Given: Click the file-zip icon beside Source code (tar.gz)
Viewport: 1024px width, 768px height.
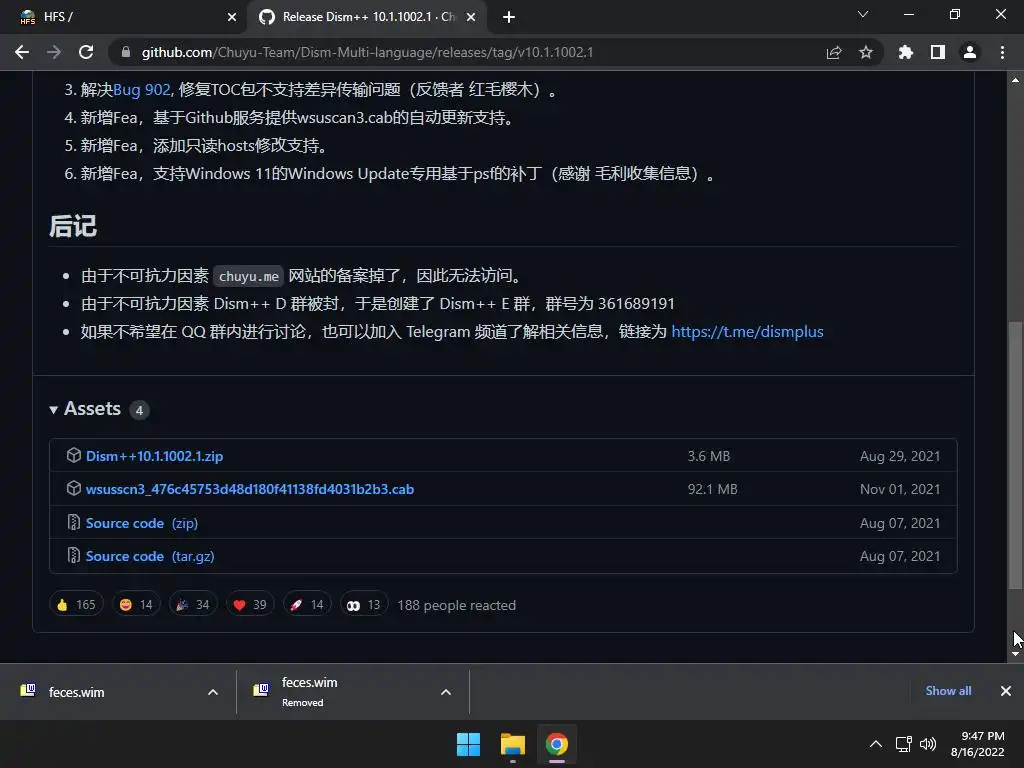Looking at the screenshot, I should 74,556.
